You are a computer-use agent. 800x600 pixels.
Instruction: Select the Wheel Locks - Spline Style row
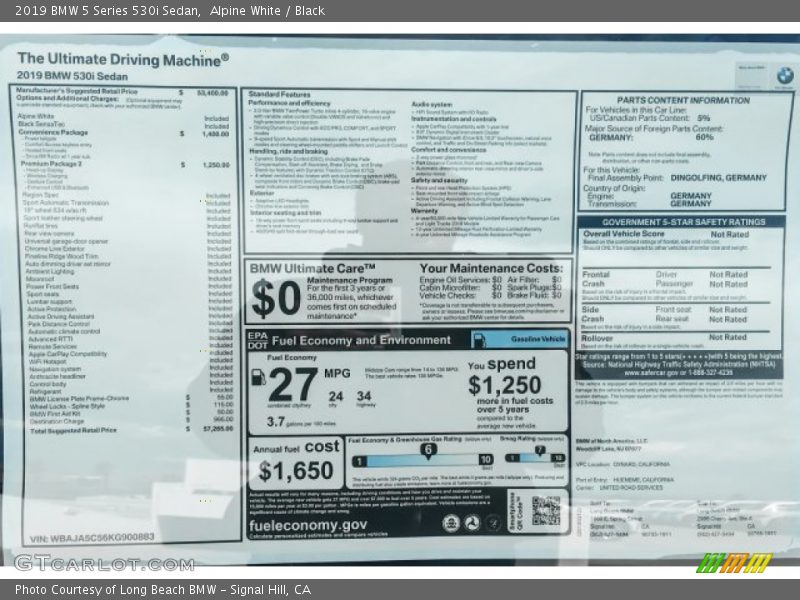[x=132, y=406]
